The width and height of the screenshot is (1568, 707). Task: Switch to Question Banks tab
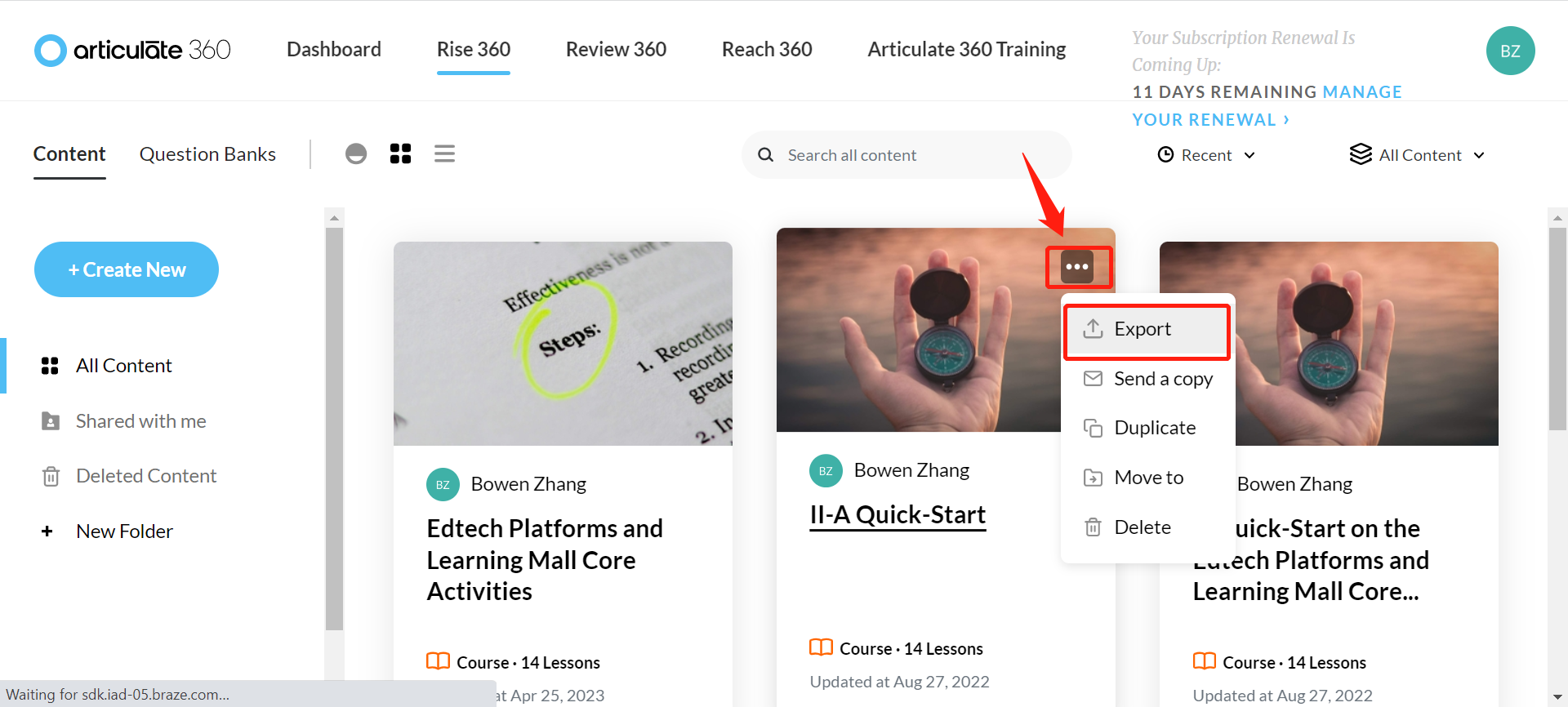coord(207,154)
